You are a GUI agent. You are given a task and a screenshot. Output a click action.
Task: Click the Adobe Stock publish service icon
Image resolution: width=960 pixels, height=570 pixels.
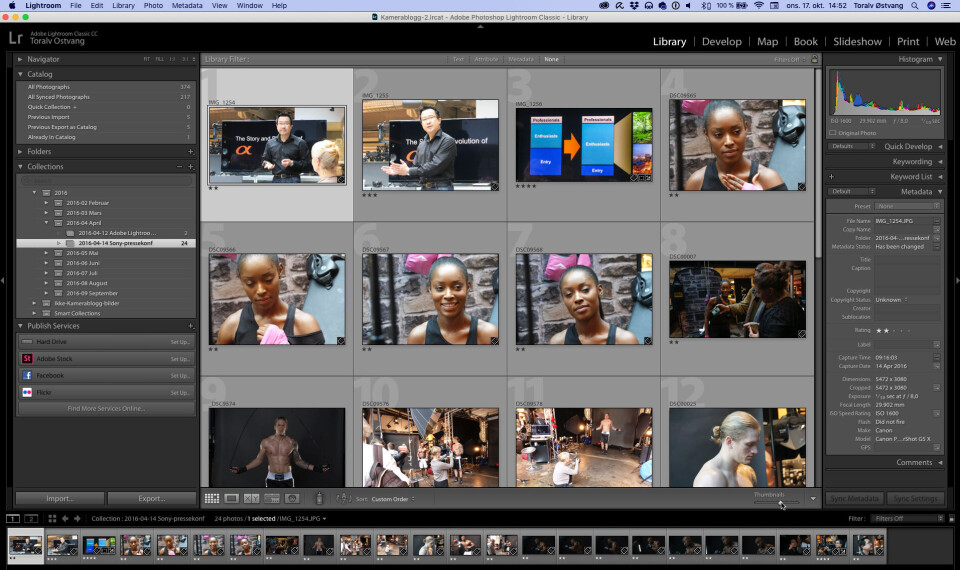click(x=27, y=359)
